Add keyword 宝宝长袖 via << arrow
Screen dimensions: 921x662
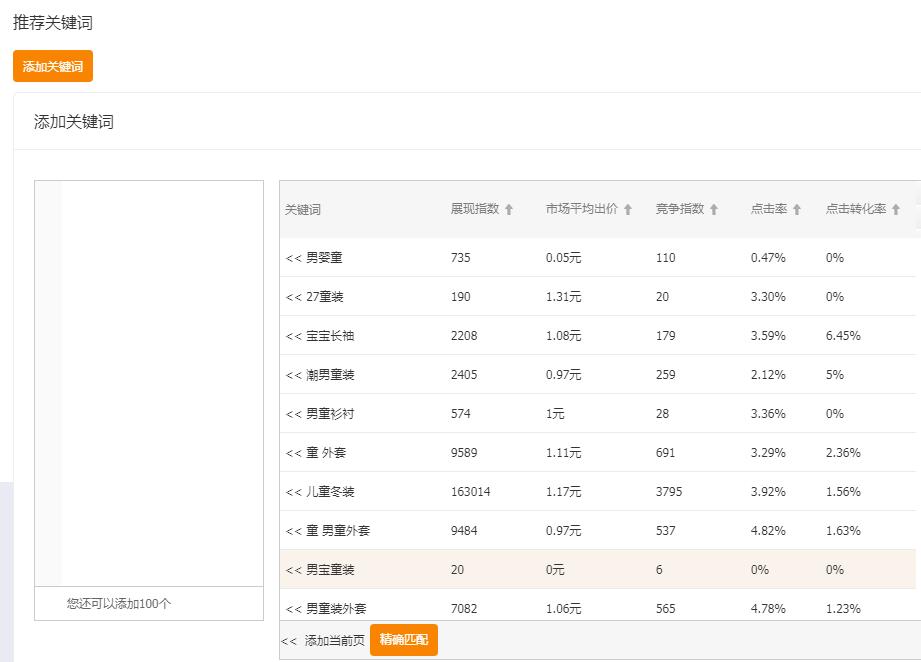[x=293, y=336]
